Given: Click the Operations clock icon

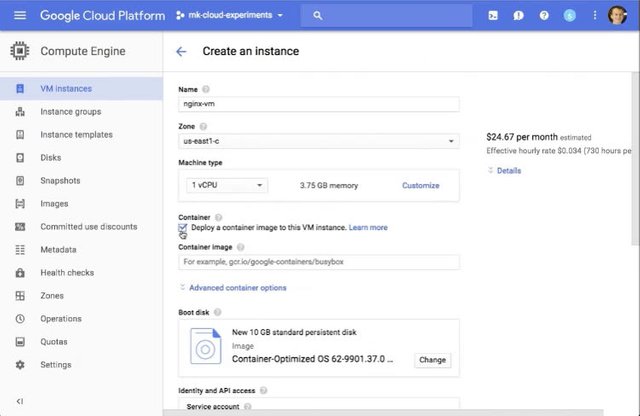Looking at the screenshot, I should 20,318.
